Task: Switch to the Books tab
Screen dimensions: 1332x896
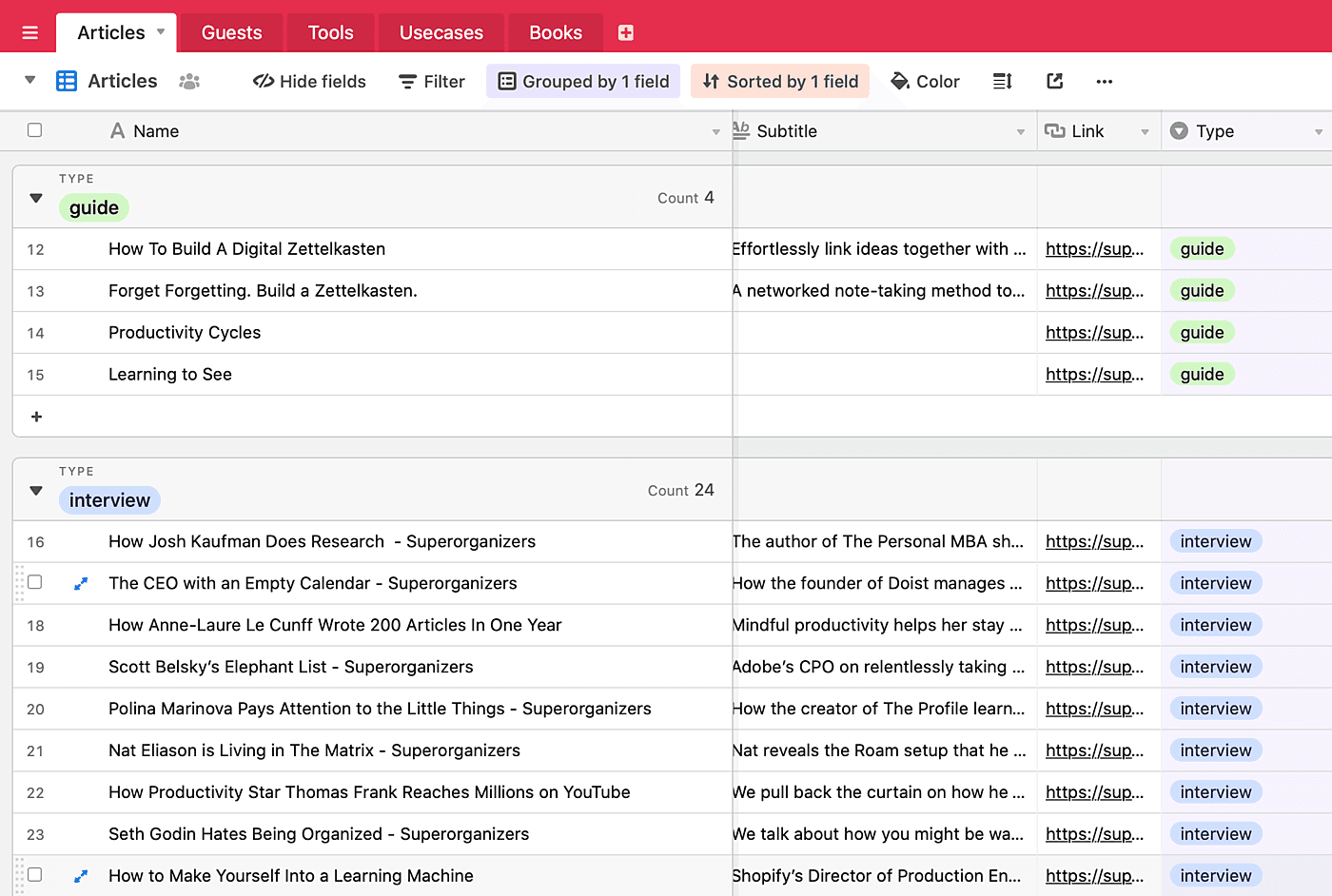Action: 556,32
